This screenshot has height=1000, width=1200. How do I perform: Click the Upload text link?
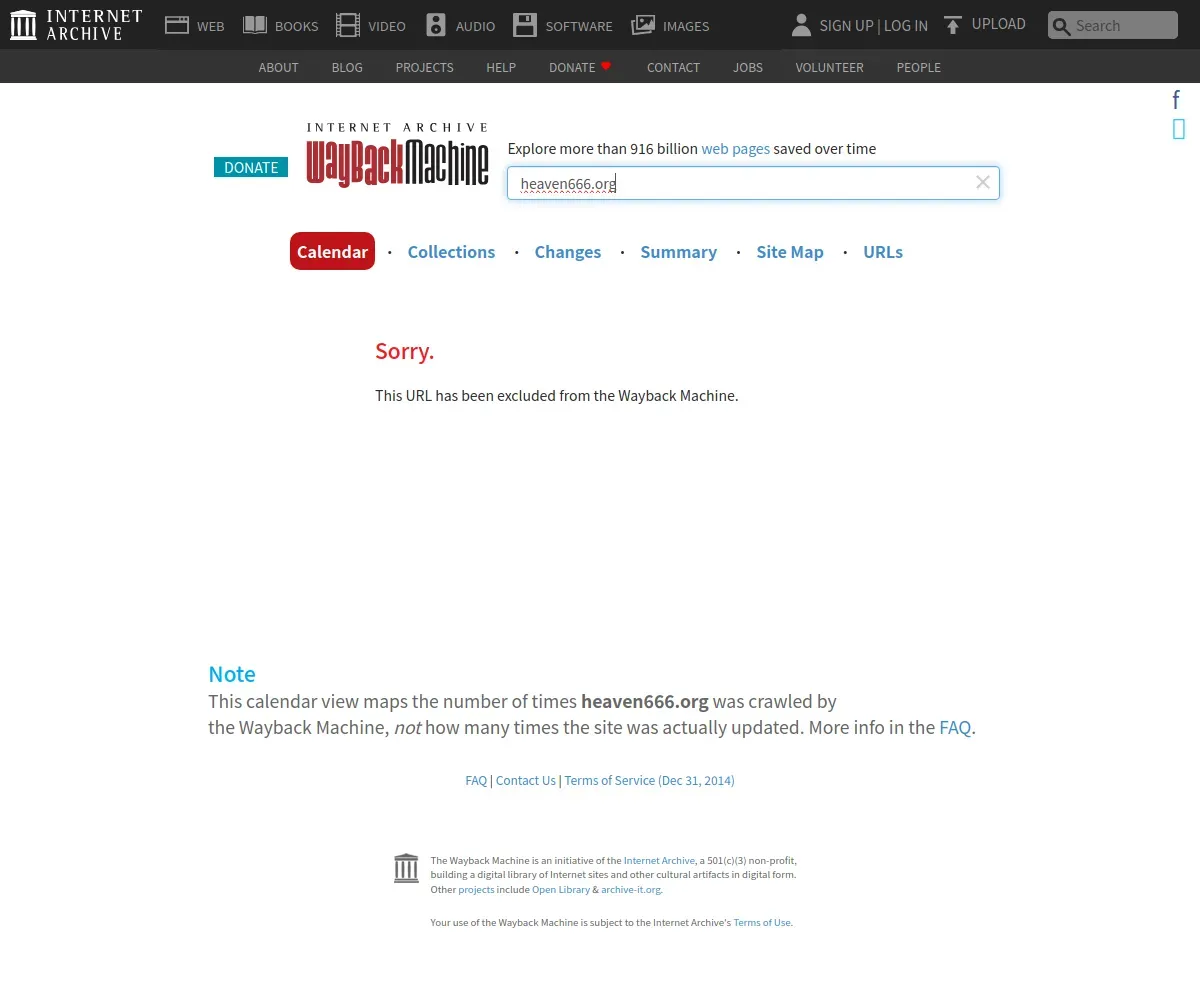click(999, 24)
